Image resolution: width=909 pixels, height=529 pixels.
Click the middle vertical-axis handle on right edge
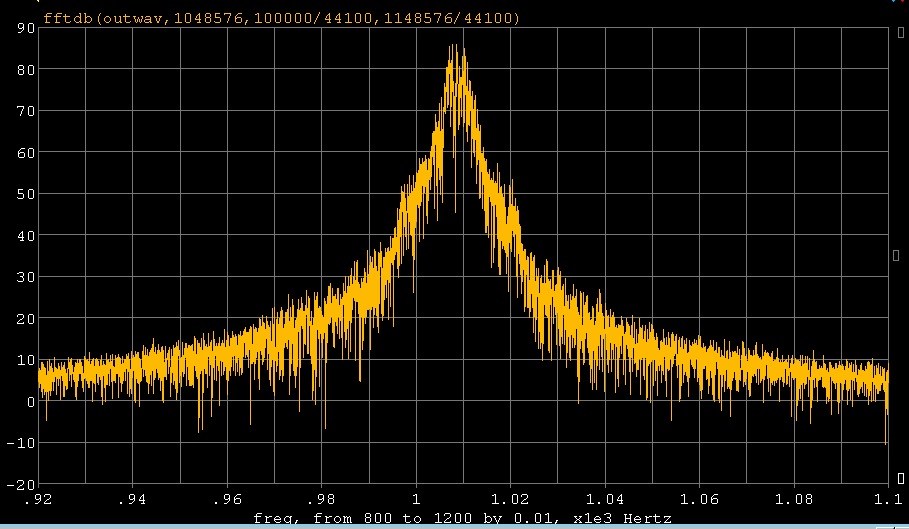[x=896, y=255]
